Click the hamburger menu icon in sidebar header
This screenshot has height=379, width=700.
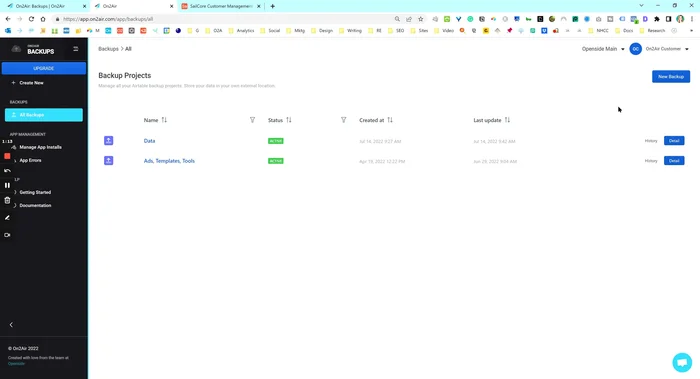(x=75, y=49)
